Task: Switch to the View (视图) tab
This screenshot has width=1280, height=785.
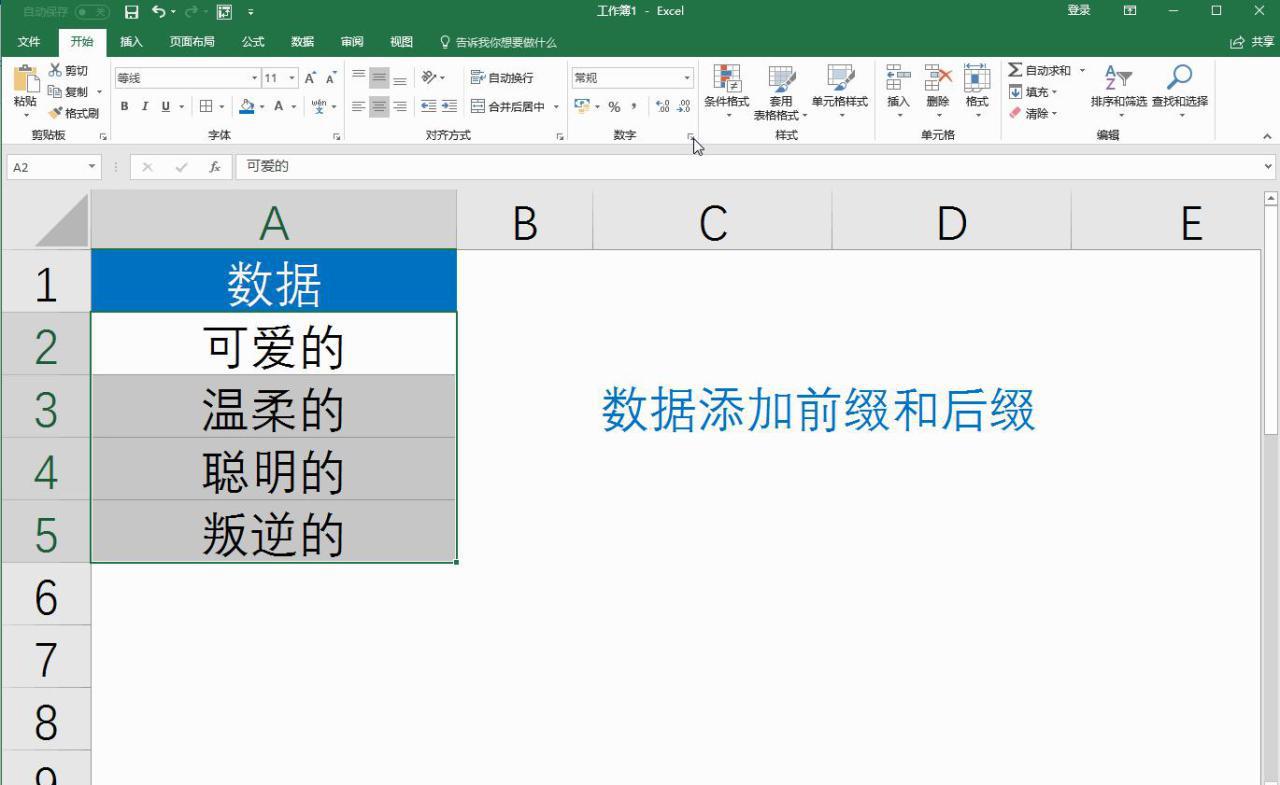Action: coord(401,42)
